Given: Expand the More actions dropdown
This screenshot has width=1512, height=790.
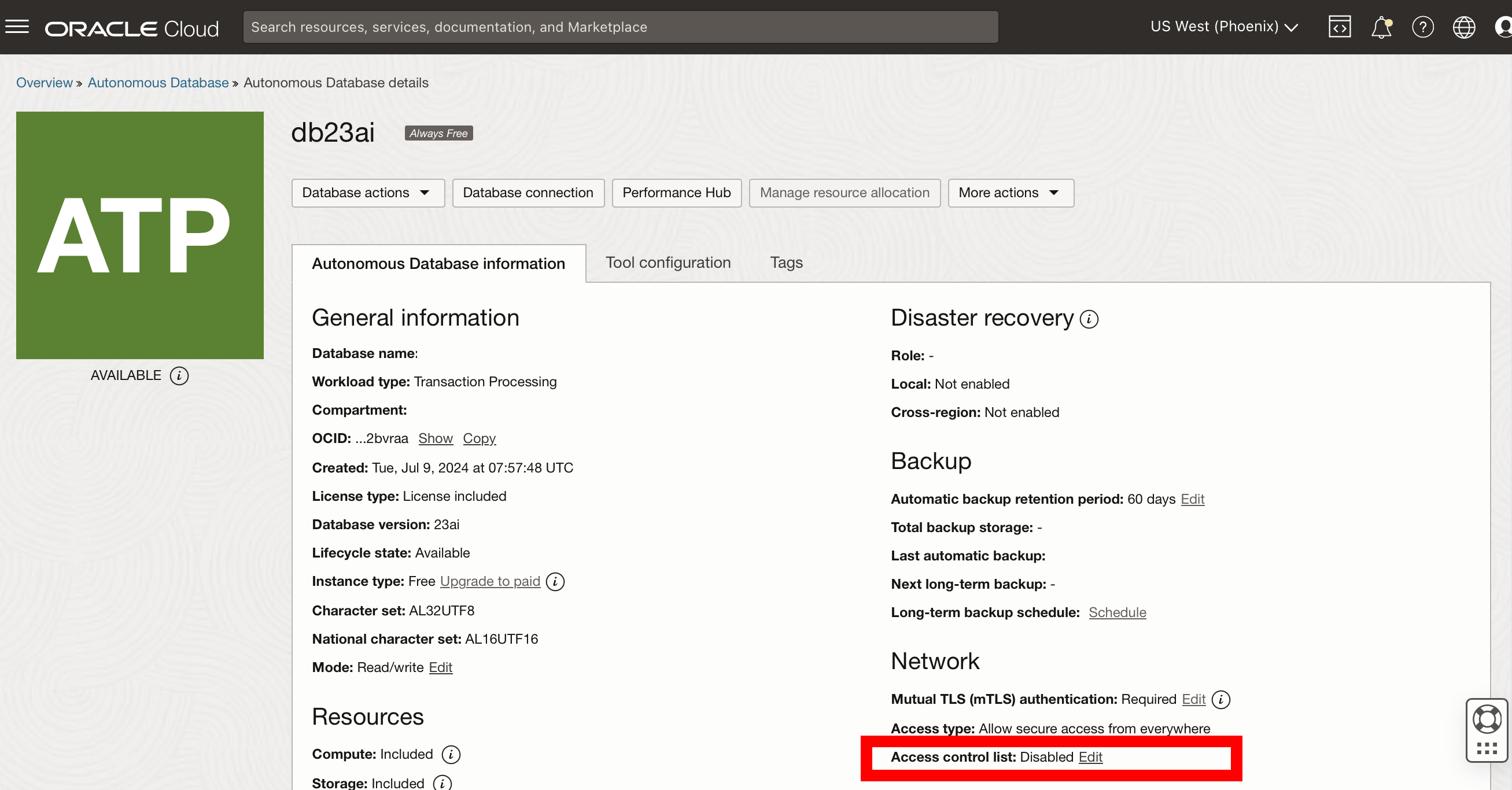Looking at the screenshot, I should click(1011, 193).
